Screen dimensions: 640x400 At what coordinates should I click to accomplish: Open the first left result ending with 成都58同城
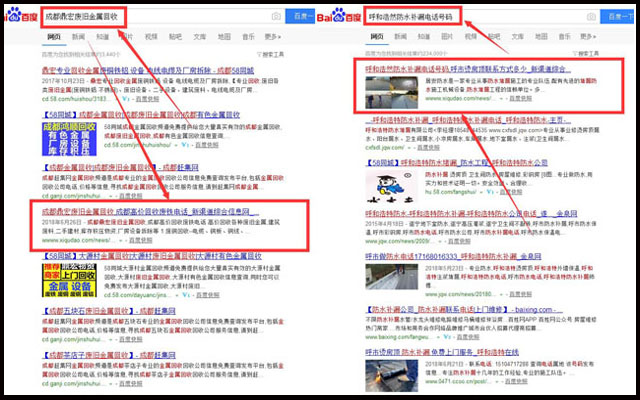click(x=148, y=70)
